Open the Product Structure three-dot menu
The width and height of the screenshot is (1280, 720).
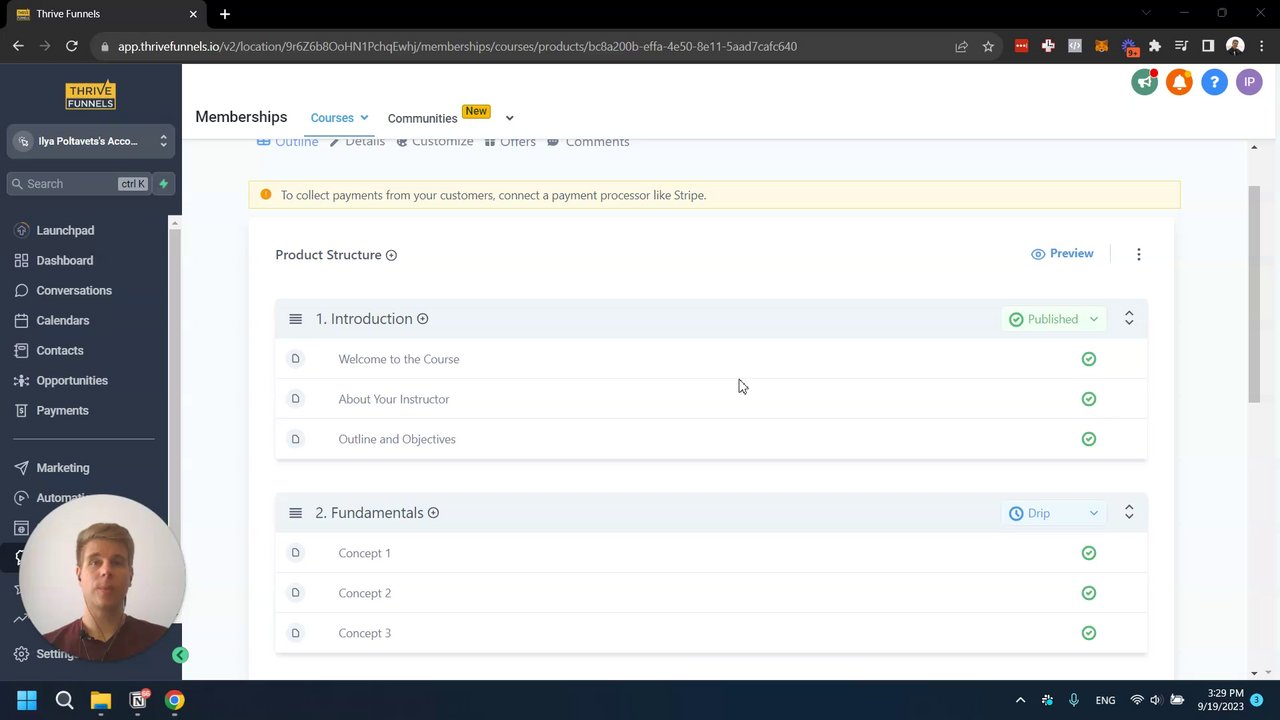click(x=1138, y=254)
